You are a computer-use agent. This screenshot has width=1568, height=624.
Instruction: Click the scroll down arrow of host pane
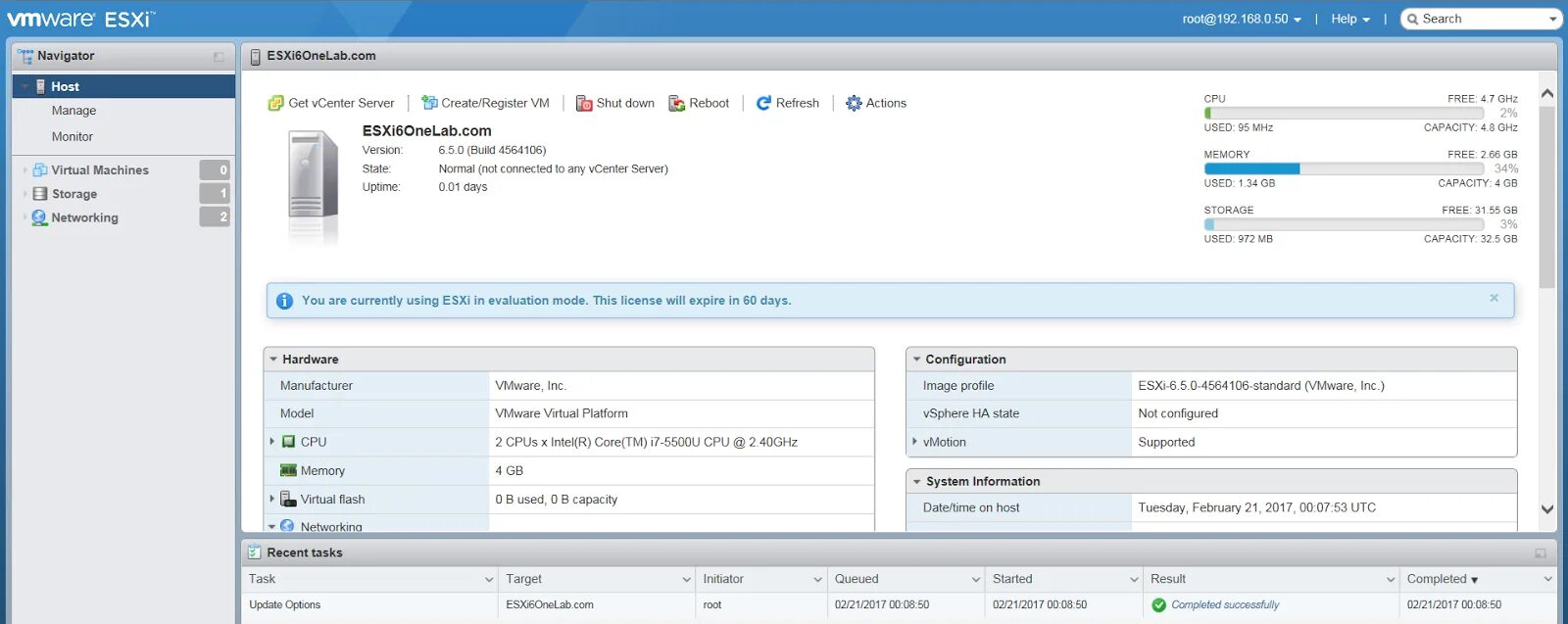coord(1547,509)
